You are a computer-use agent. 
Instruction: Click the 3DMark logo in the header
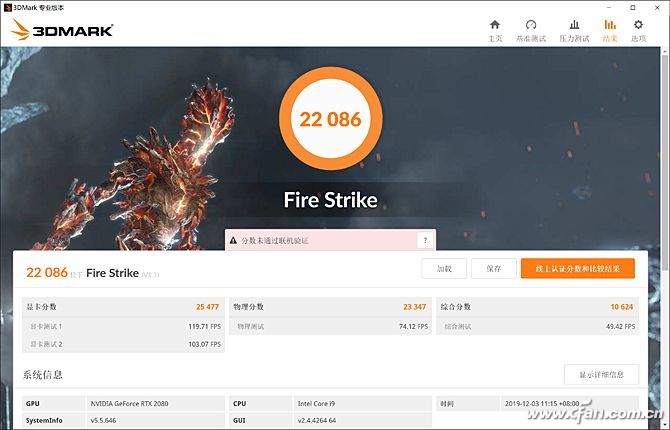click(61, 29)
